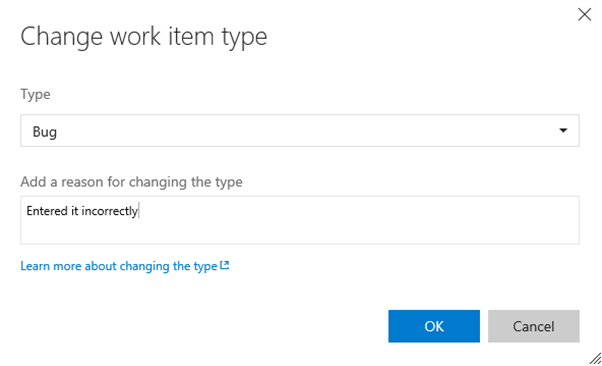Screen dimensions: 602x366
Task: Open the Type dropdown showing Bug
Action: click(300, 131)
